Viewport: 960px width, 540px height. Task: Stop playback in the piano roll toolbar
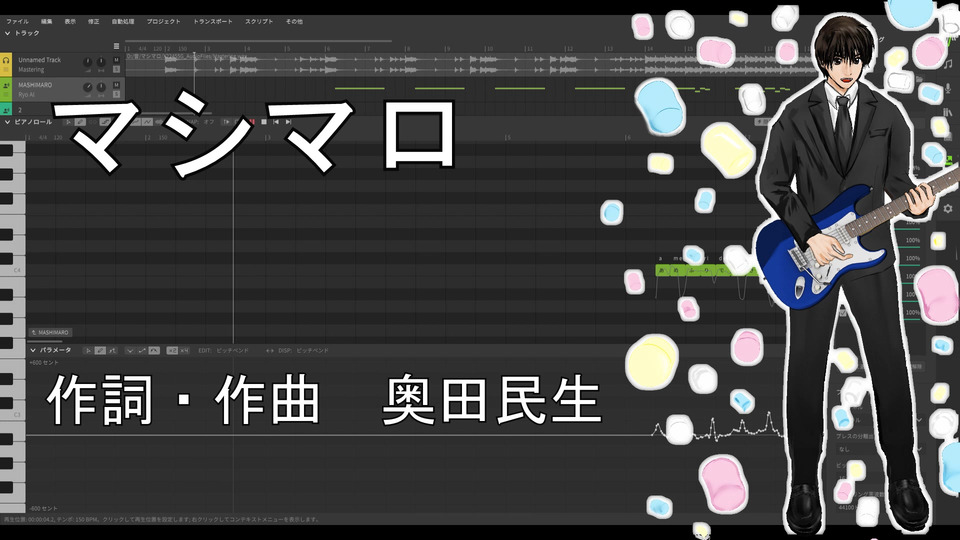(x=264, y=122)
